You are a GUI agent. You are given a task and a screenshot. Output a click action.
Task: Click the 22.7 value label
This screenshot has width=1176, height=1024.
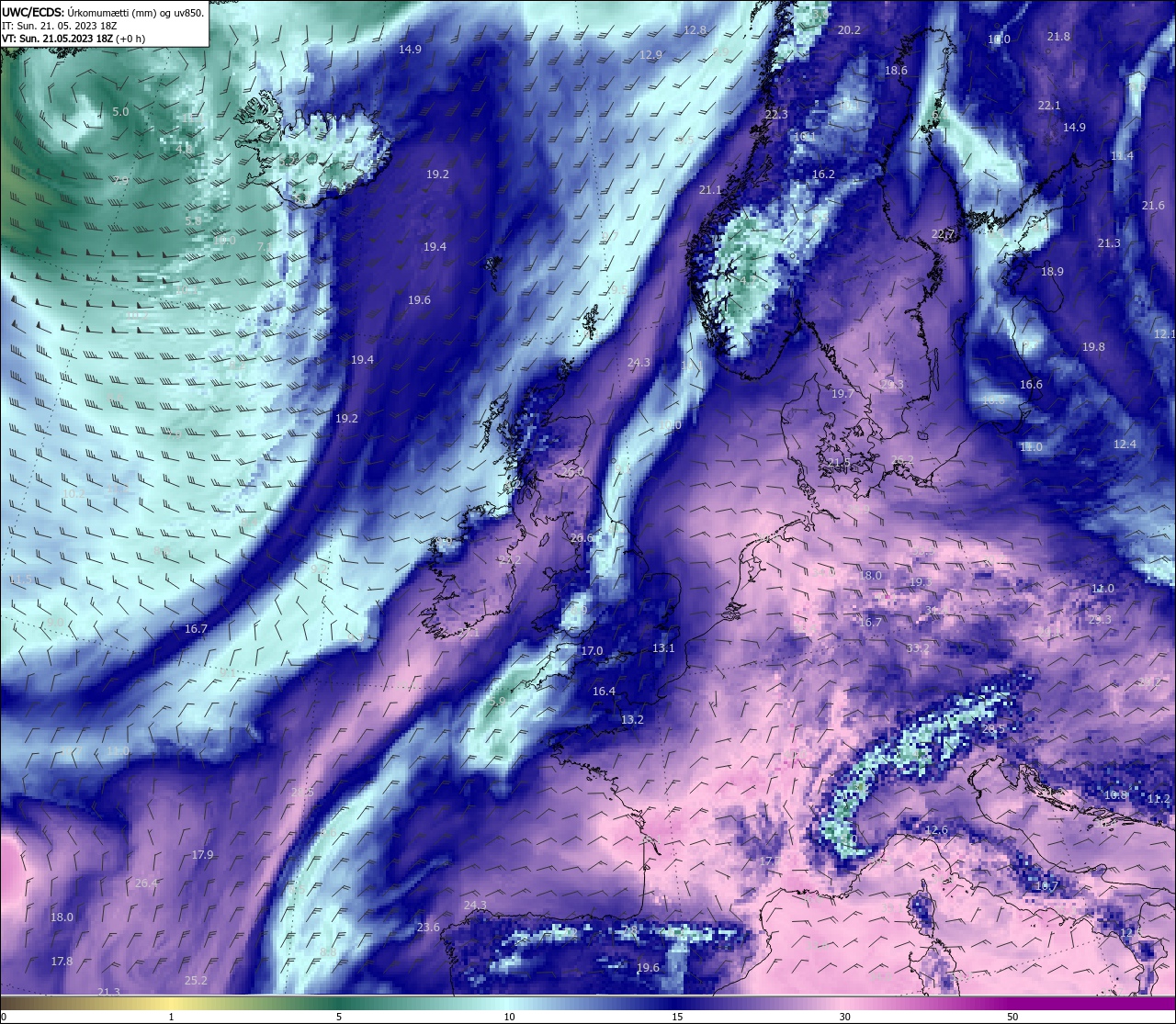(944, 234)
